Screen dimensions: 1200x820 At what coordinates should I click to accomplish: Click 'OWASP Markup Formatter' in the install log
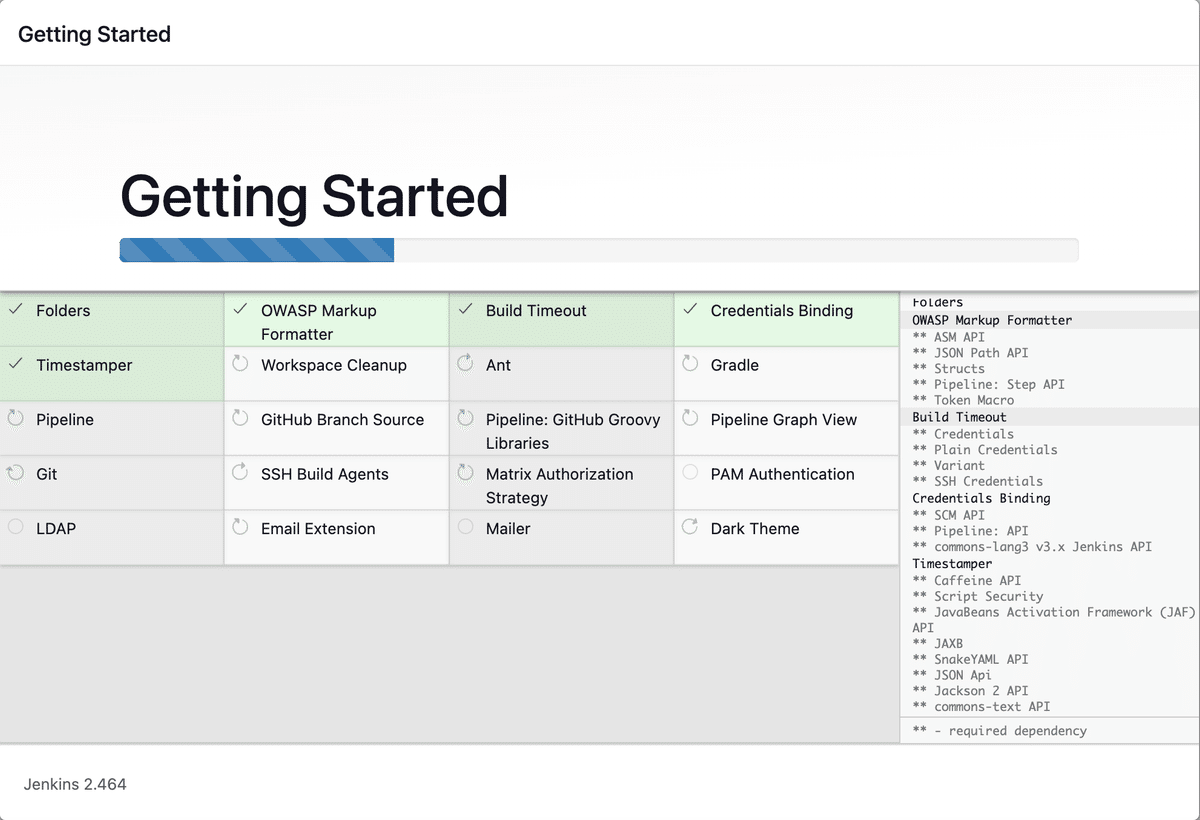[992, 321]
